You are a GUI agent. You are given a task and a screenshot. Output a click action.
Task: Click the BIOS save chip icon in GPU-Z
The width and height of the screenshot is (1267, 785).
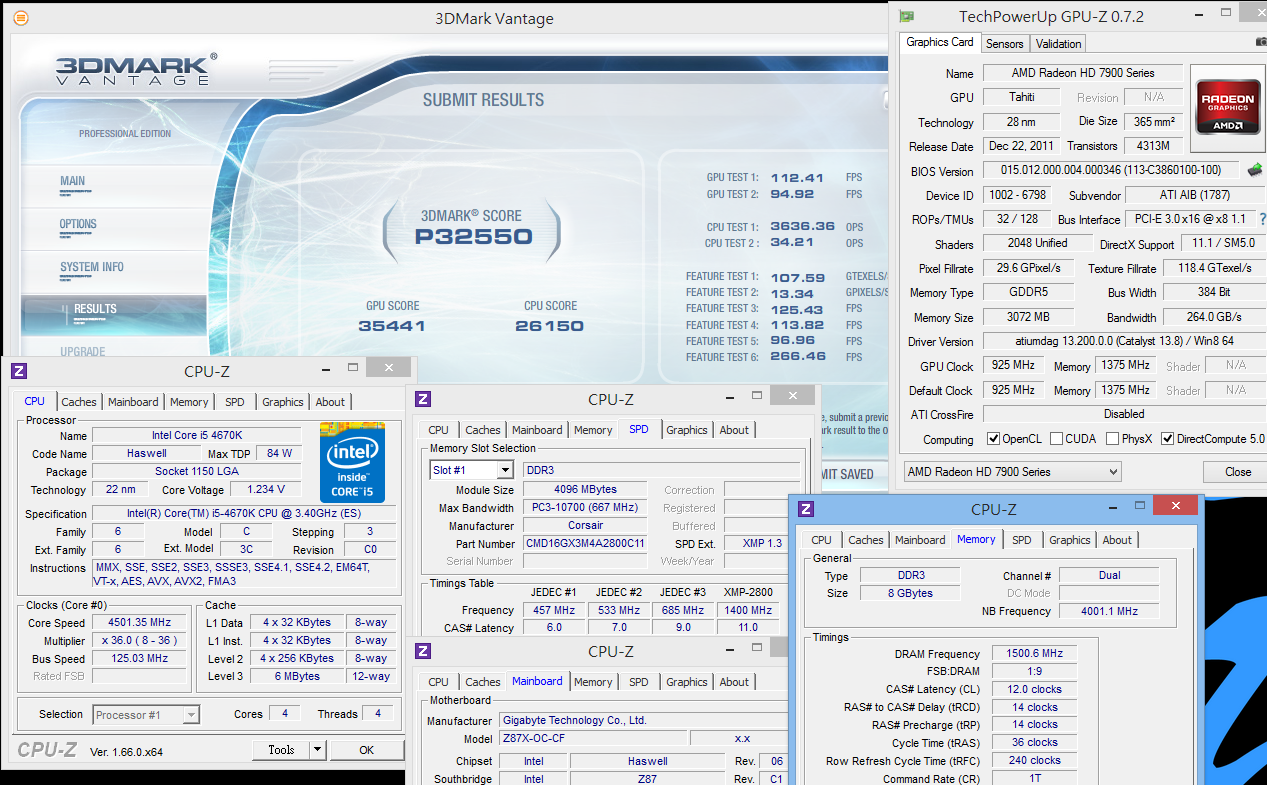pyautogui.click(x=1255, y=170)
